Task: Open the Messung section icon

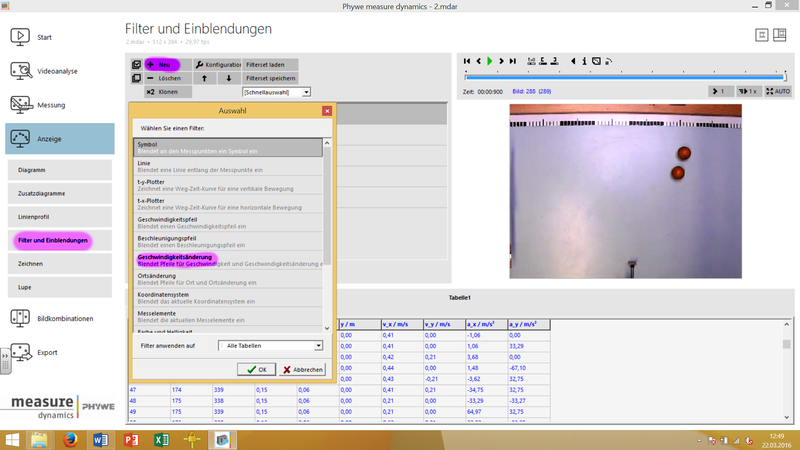Action: tap(21, 104)
